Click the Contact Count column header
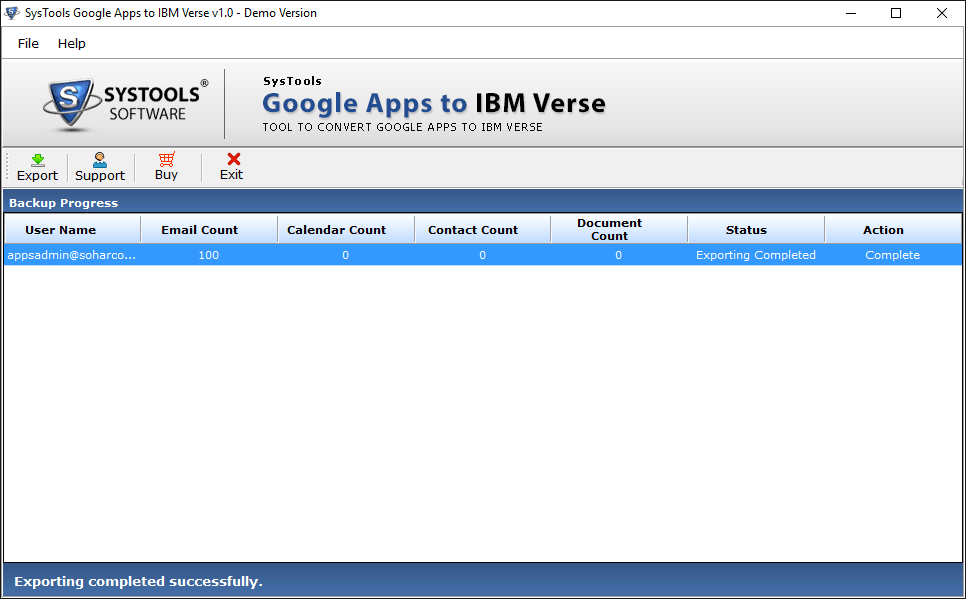 coord(482,230)
